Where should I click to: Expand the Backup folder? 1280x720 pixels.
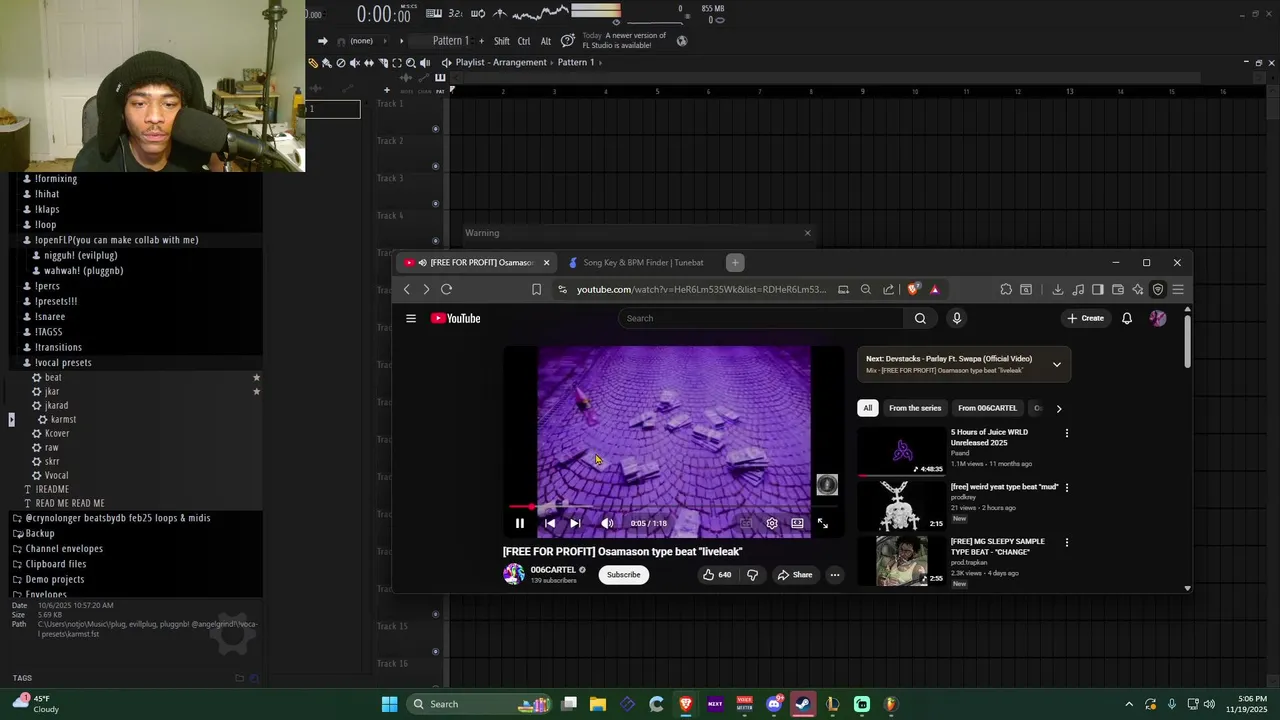(x=40, y=533)
